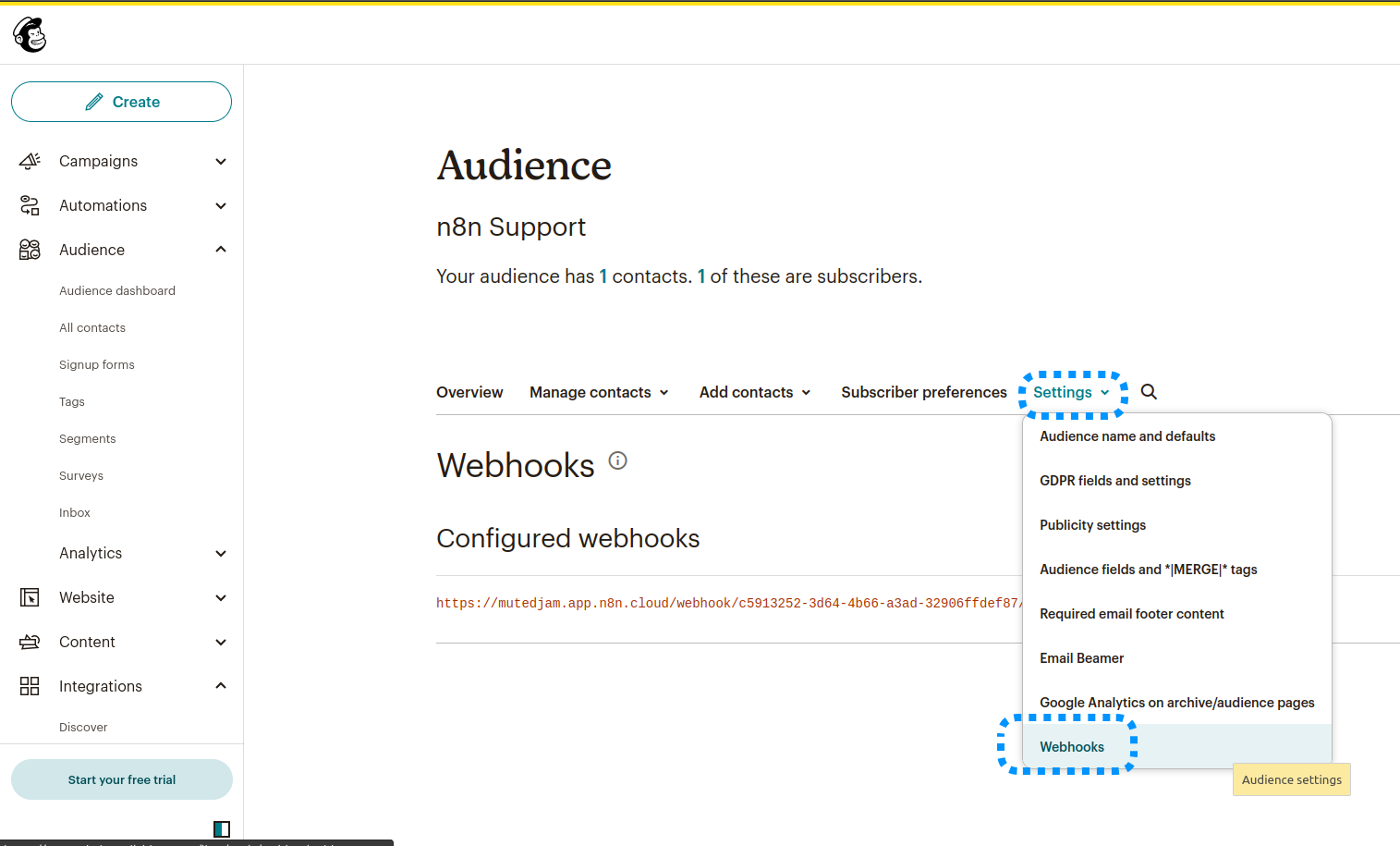Click the Integrations grid icon in the sidebar
Viewport: 1400px width, 846px height.
coord(29,686)
